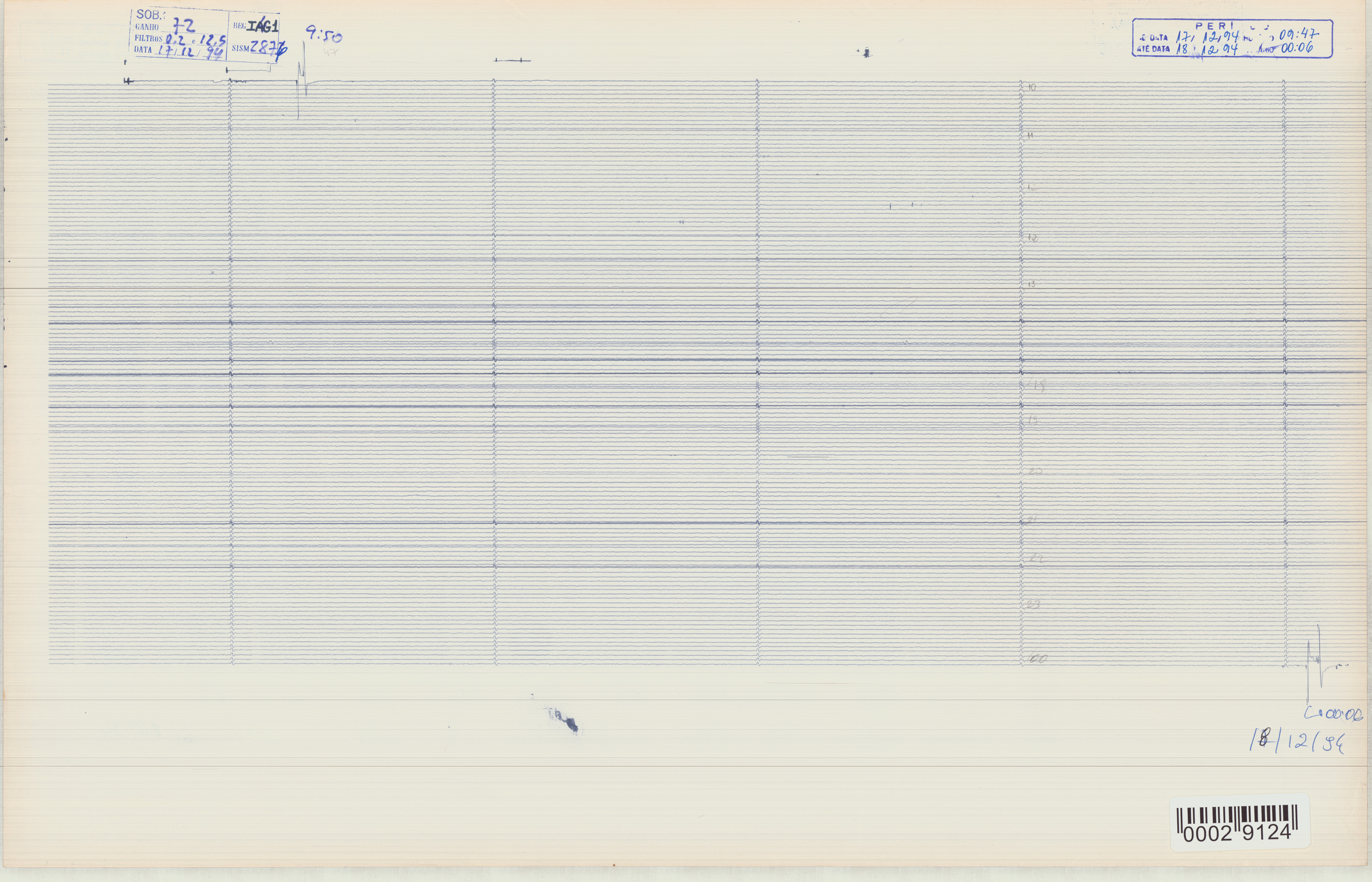The width and height of the screenshot is (1372, 882).
Task: Click the "IAG1" register code
Action: click(262, 26)
